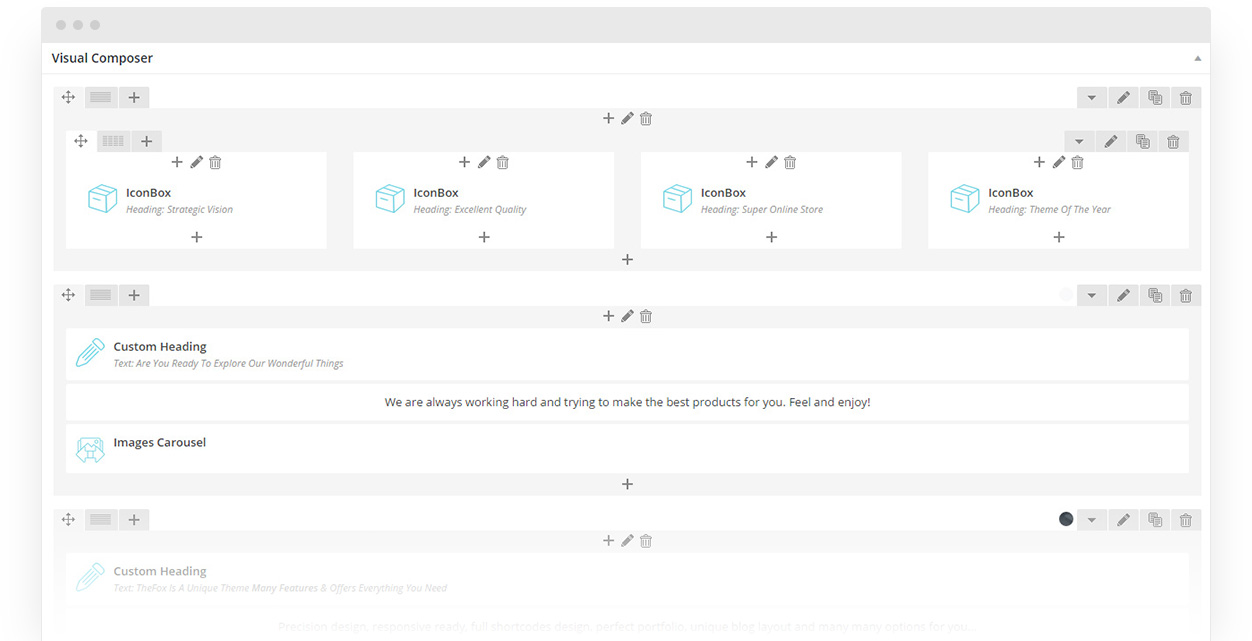Collapse the Visual Composer panel arrow
Viewport: 1252px width, 641px height.
[1197, 58]
